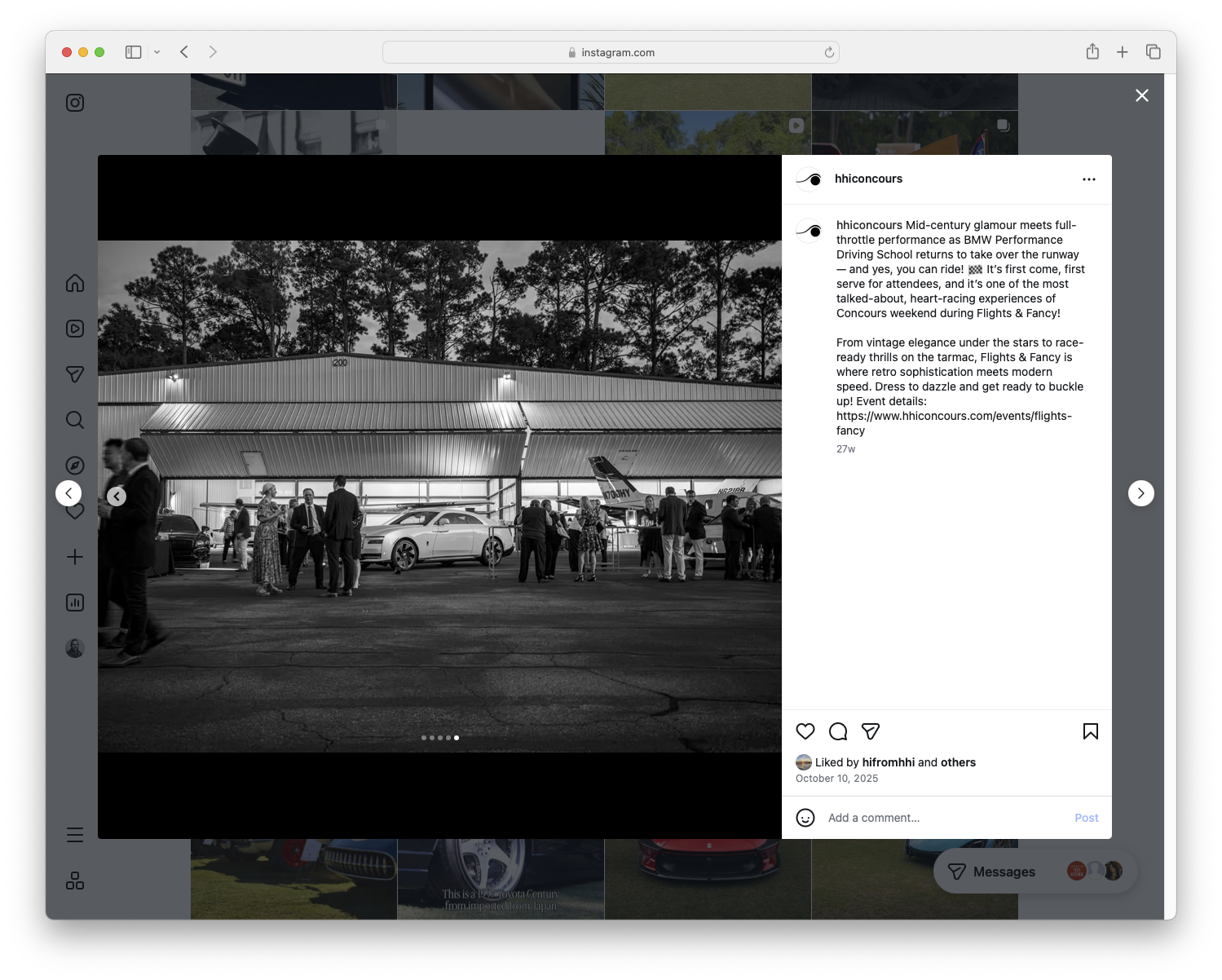Select the last carousel dot indicator
The height and width of the screenshot is (980, 1222).
coord(457,737)
